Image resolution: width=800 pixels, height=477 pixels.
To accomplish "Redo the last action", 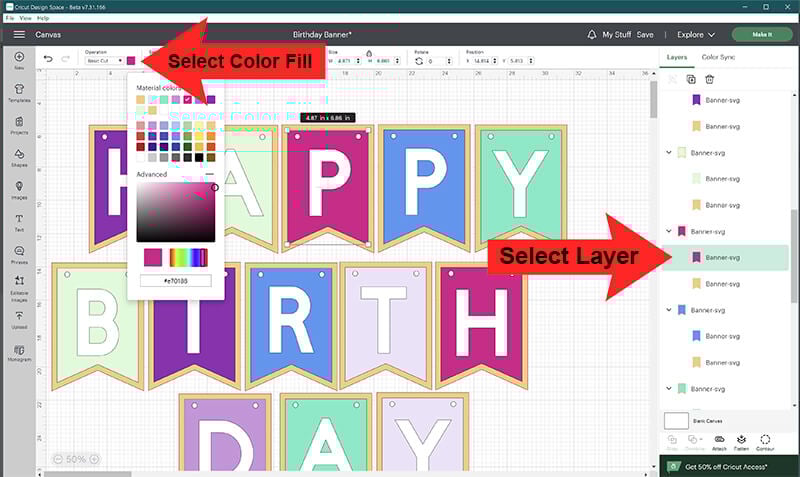I will point(65,59).
